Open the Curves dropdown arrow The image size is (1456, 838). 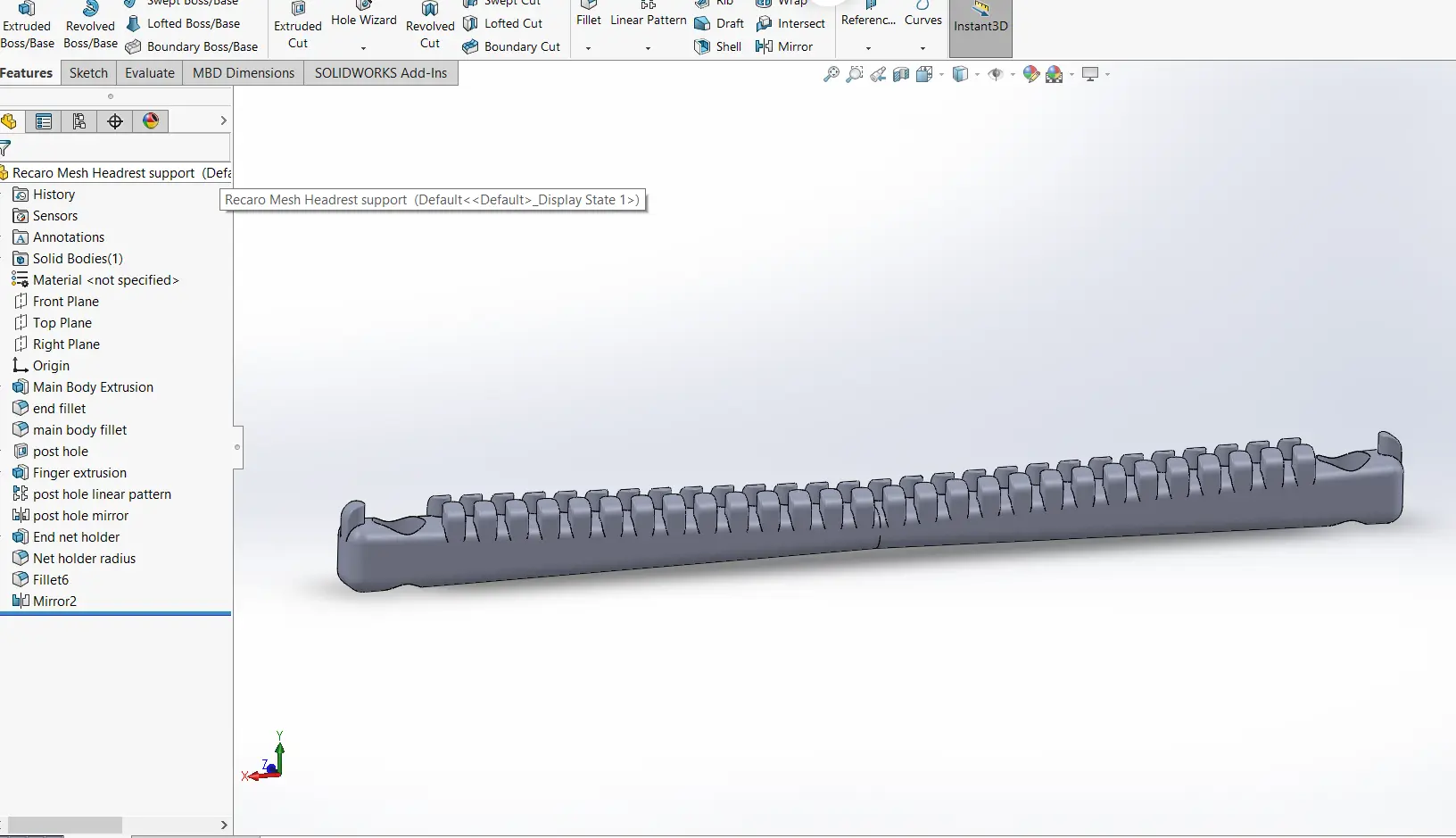[x=922, y=48]
